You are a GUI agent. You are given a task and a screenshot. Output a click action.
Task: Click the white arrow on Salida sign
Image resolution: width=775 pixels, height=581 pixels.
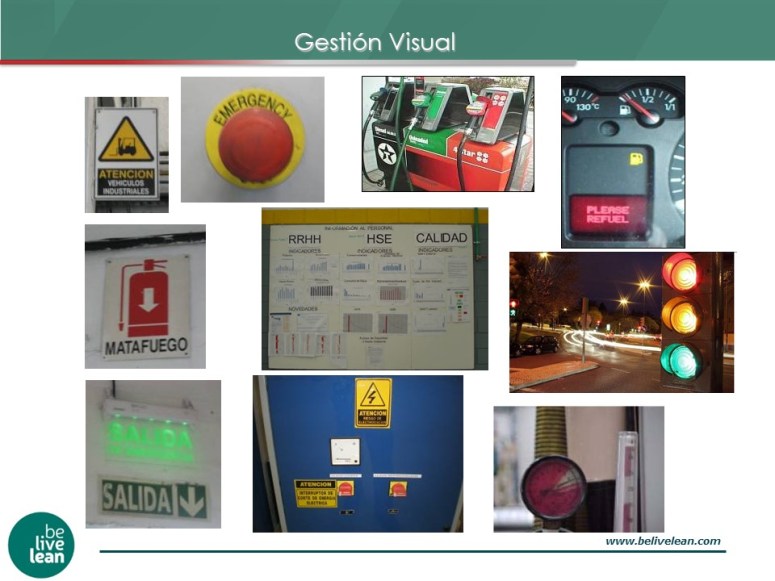pos(190,498)
